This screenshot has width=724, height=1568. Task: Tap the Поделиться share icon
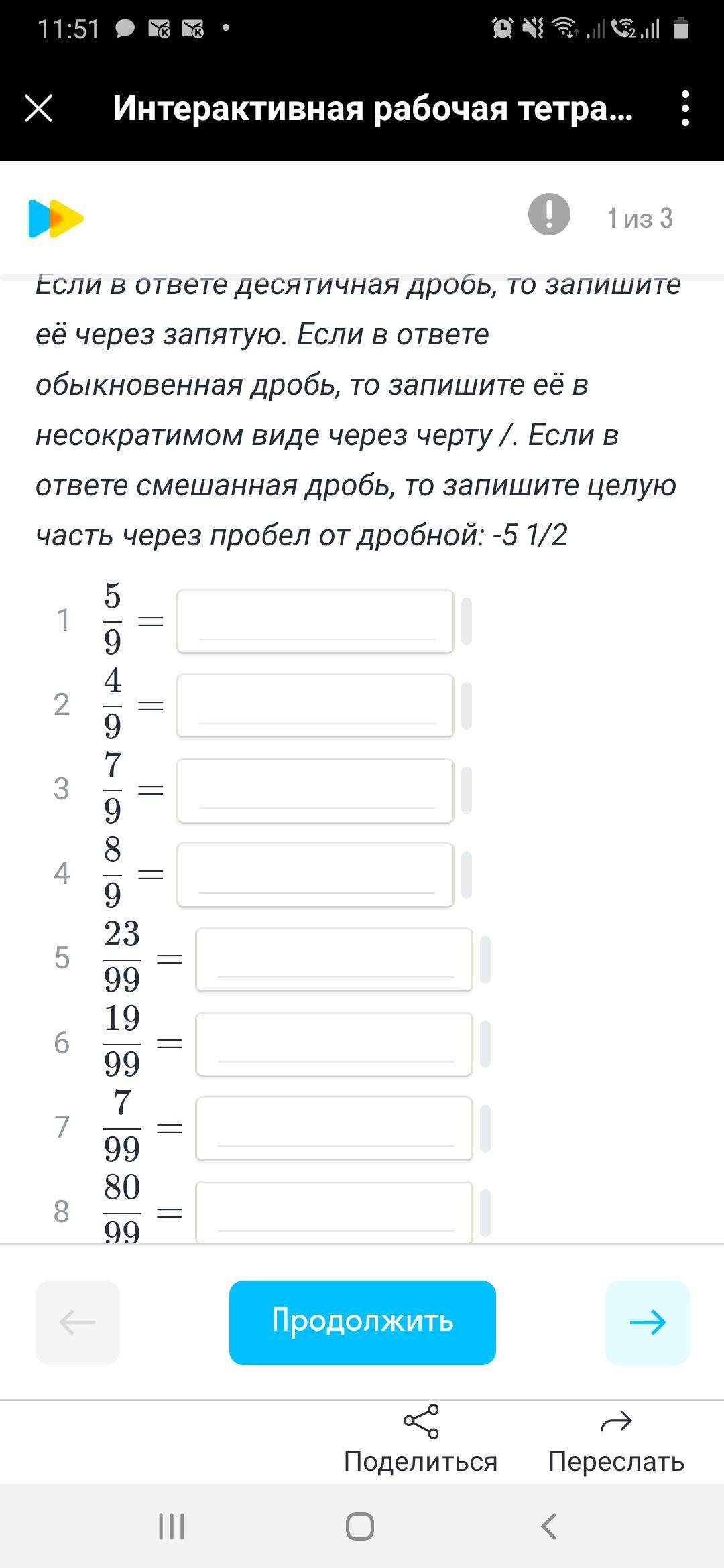coord(420,1422)
